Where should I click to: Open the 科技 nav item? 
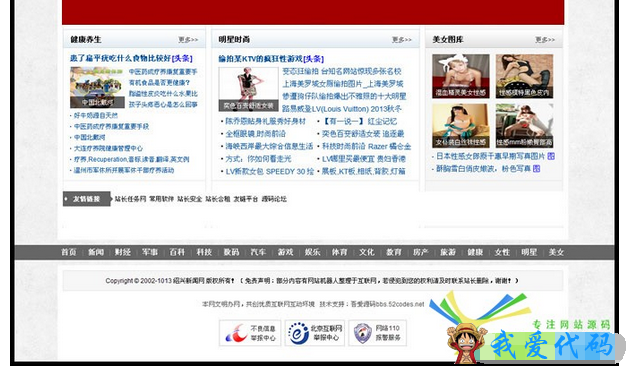click(x=204, y=252)
